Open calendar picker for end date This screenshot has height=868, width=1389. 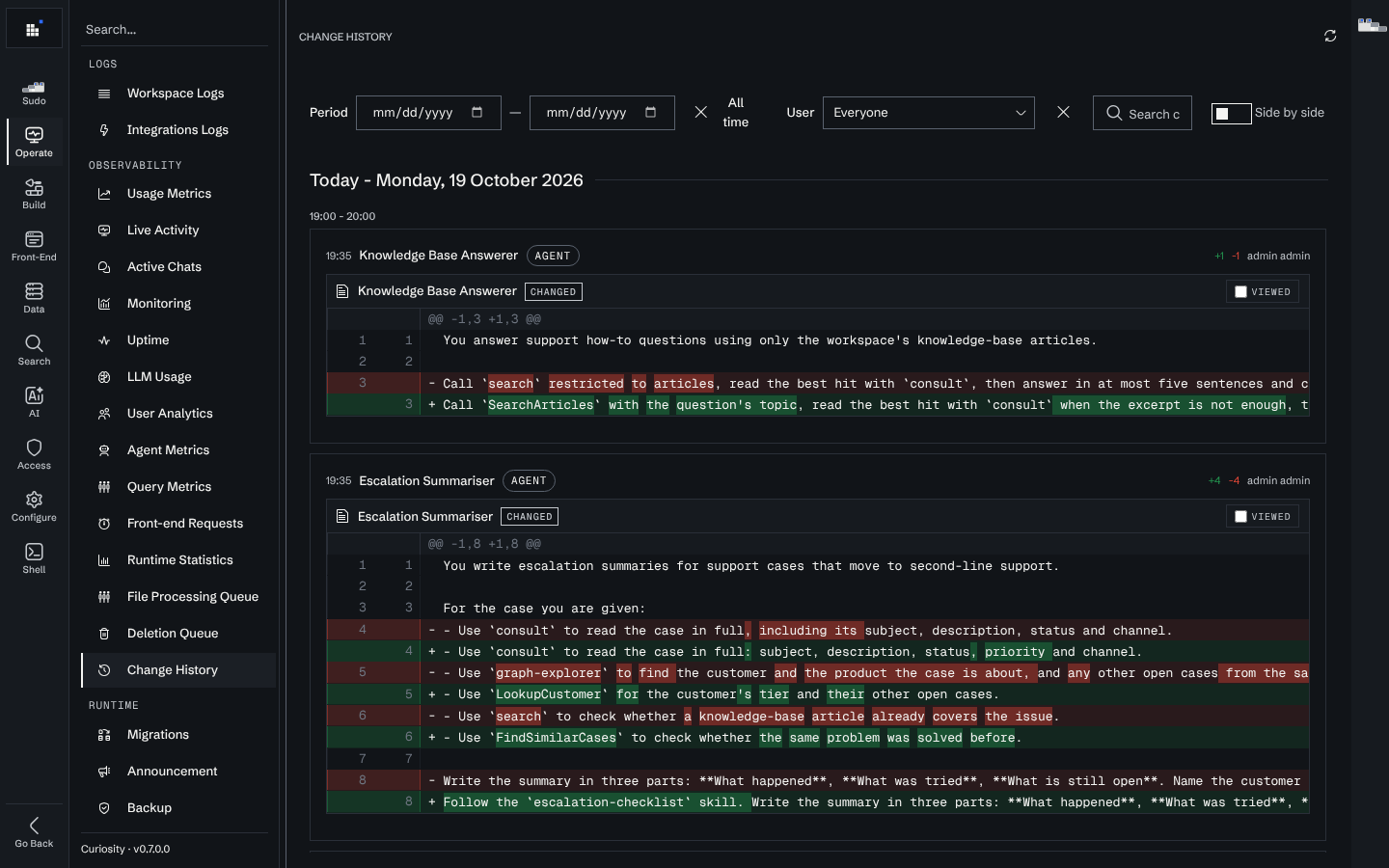pos(651,112)
